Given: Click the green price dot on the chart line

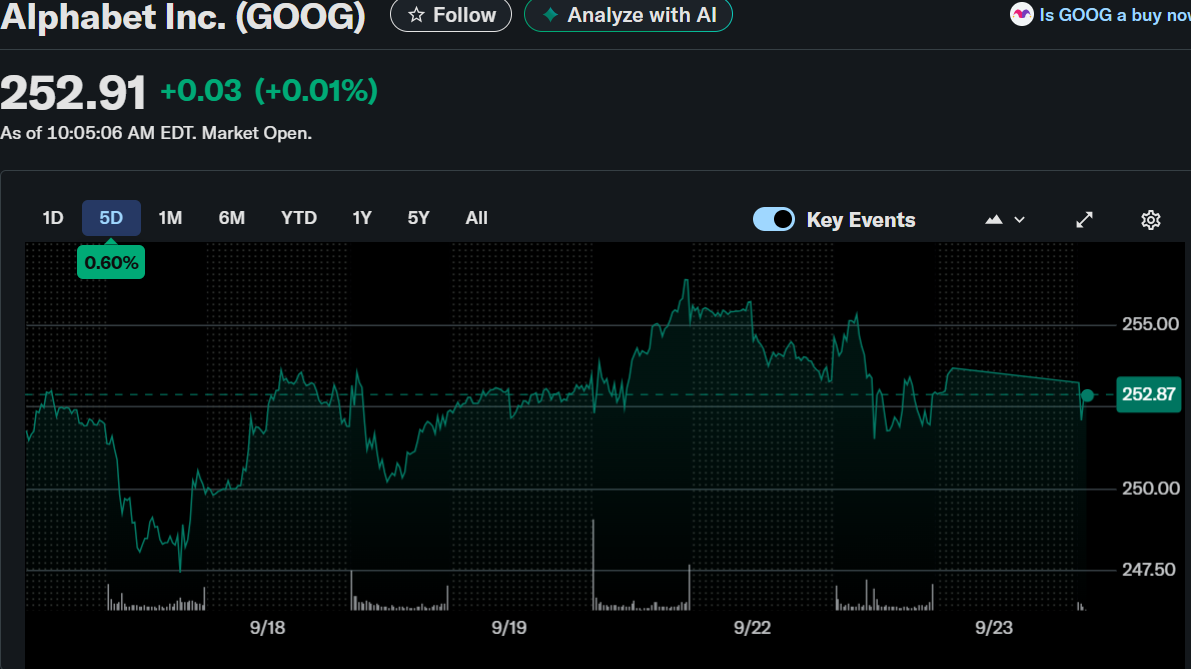Looking at the screenshot, I should 1087,395.
